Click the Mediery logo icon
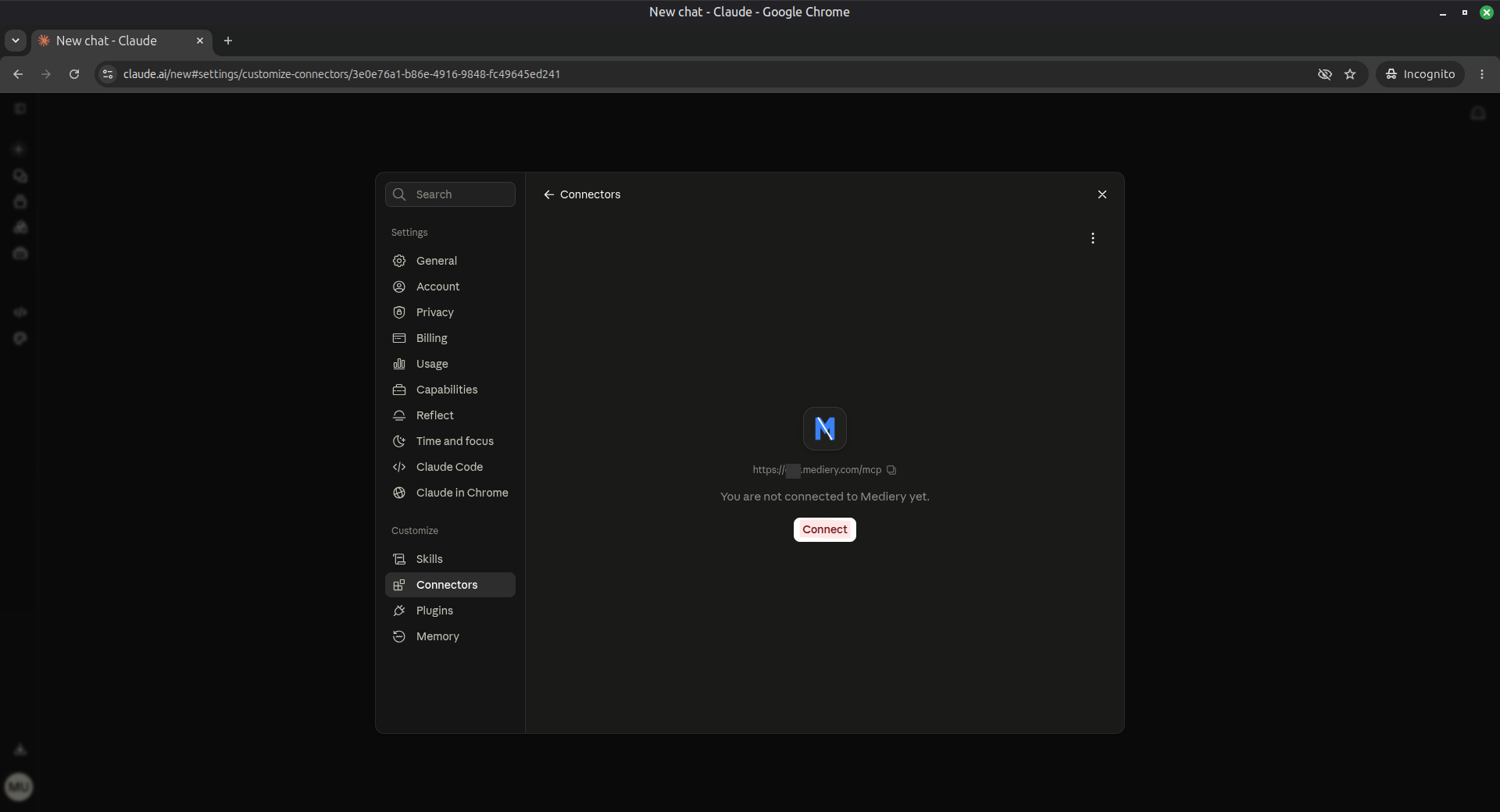Viewport: 1500px width, 812px height. coord(825,429)
